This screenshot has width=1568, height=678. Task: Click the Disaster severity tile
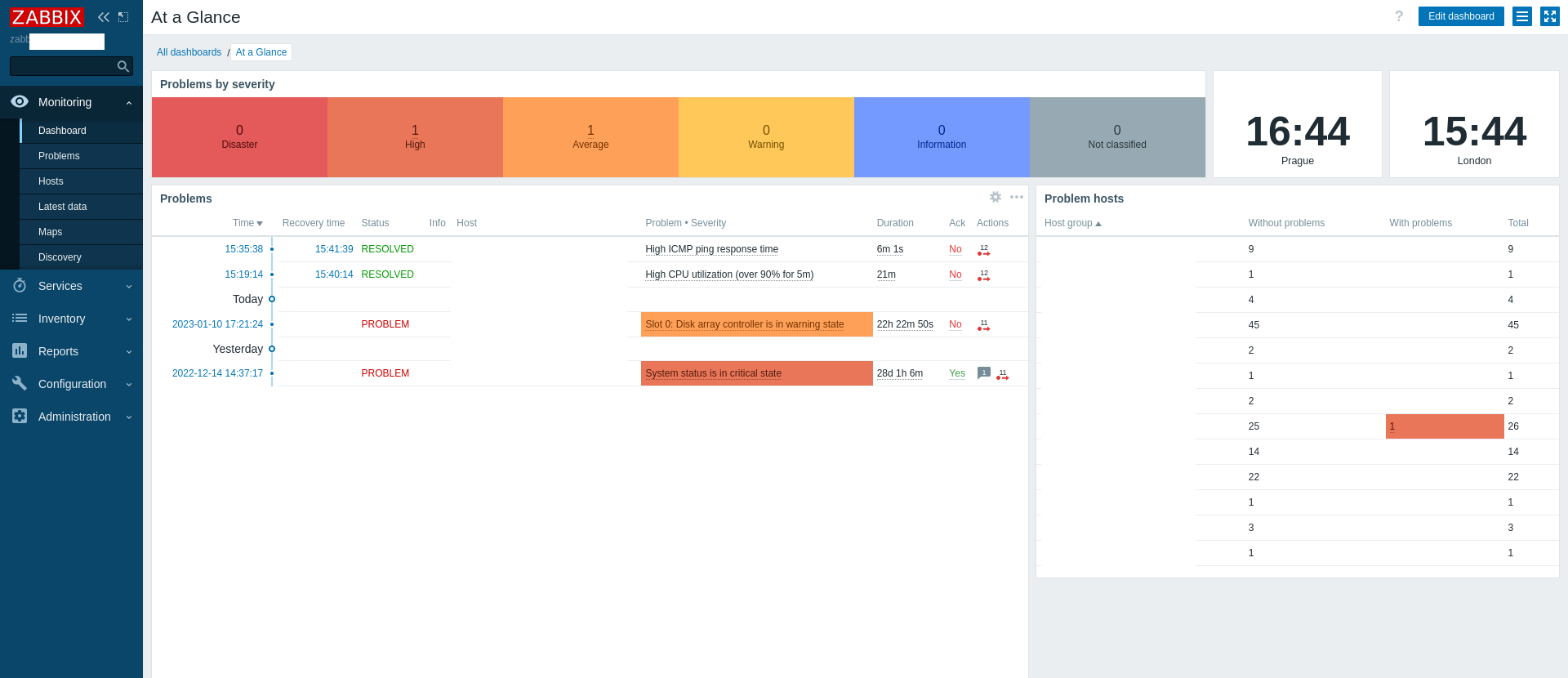tap(239, 137)
